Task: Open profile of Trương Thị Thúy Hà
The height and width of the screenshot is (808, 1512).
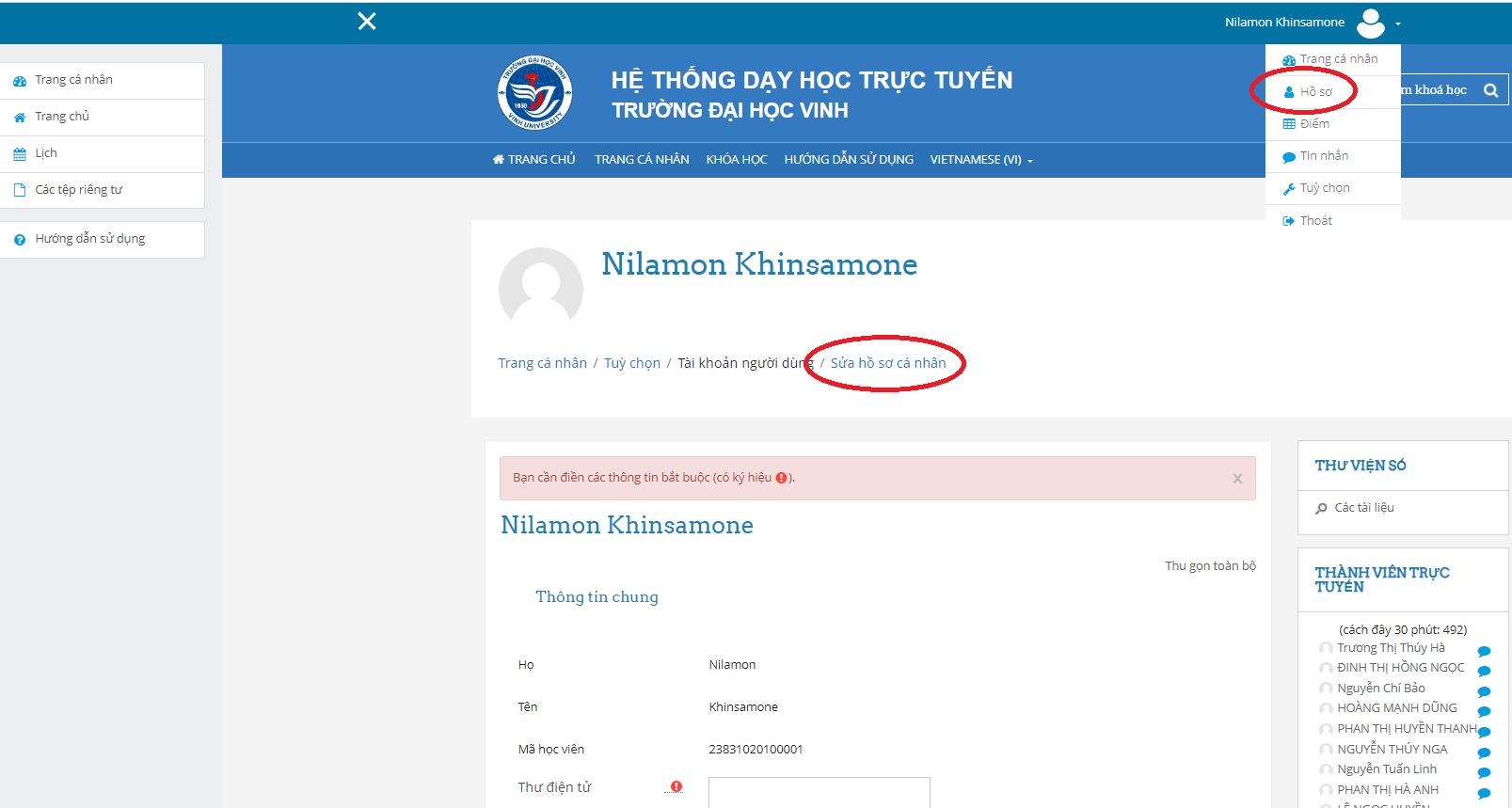Action: pyautogui.click(x=1391, y=648)
